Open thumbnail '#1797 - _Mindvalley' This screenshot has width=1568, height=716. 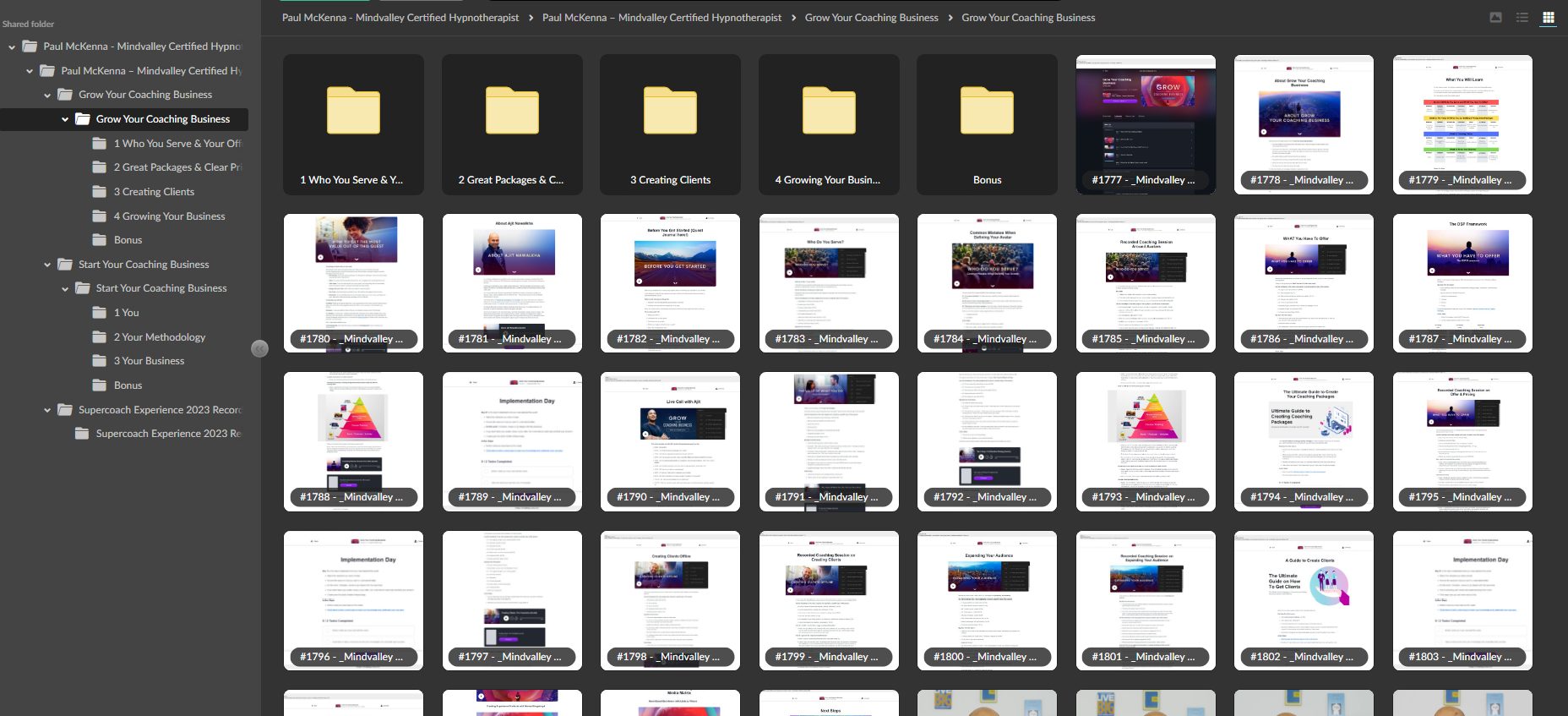coord(512,601)
